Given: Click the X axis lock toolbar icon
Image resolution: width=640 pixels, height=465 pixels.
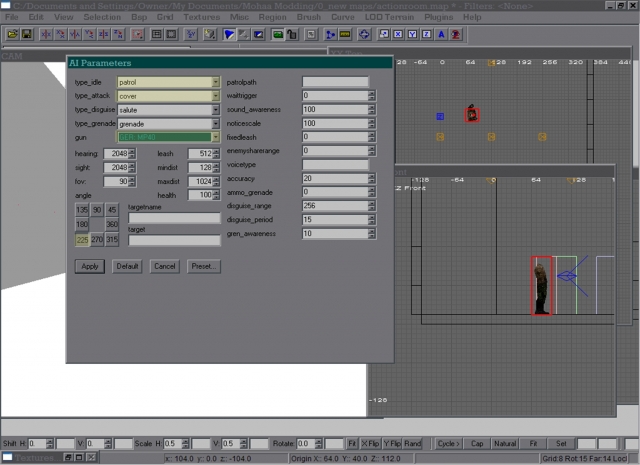Looking at the screenshot, I should click(398, 34).
